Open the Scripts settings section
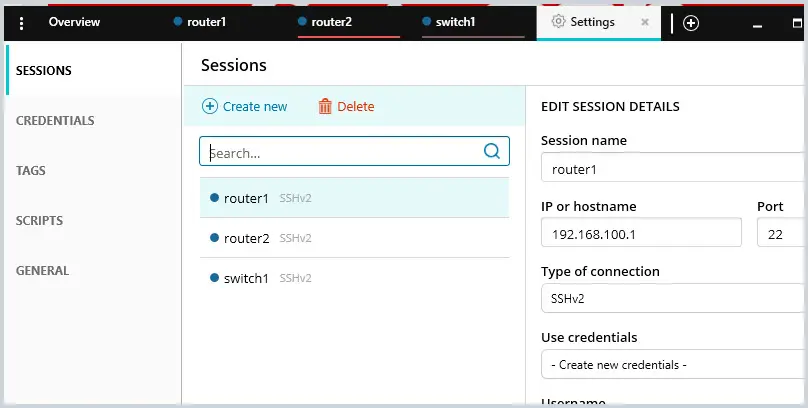 [x=39, y=220]
